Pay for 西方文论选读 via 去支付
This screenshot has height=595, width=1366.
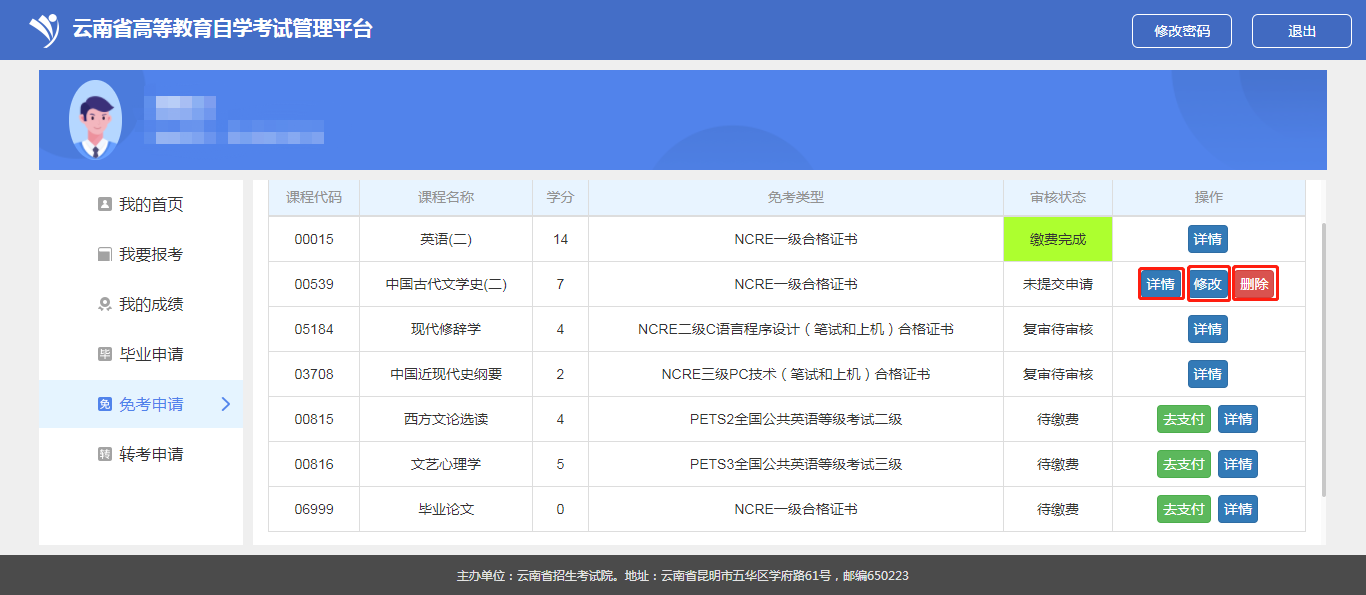tap(1183, 419)
